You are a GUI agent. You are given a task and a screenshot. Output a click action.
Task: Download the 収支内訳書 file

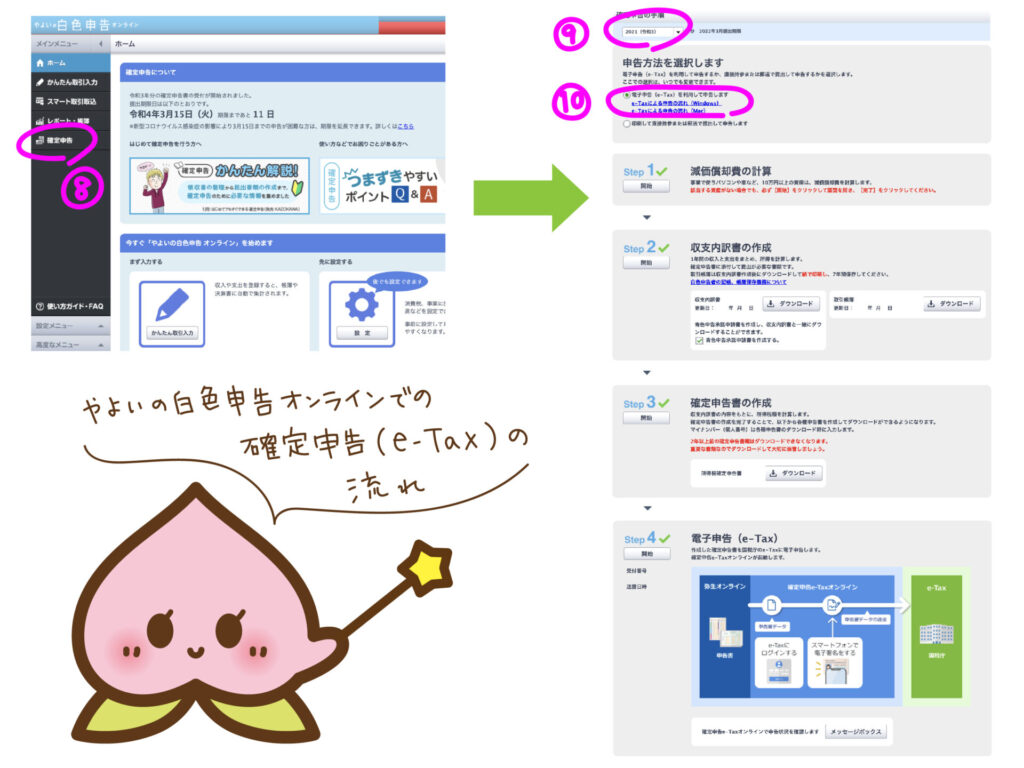pyautogui.click(x=792, y=304)
